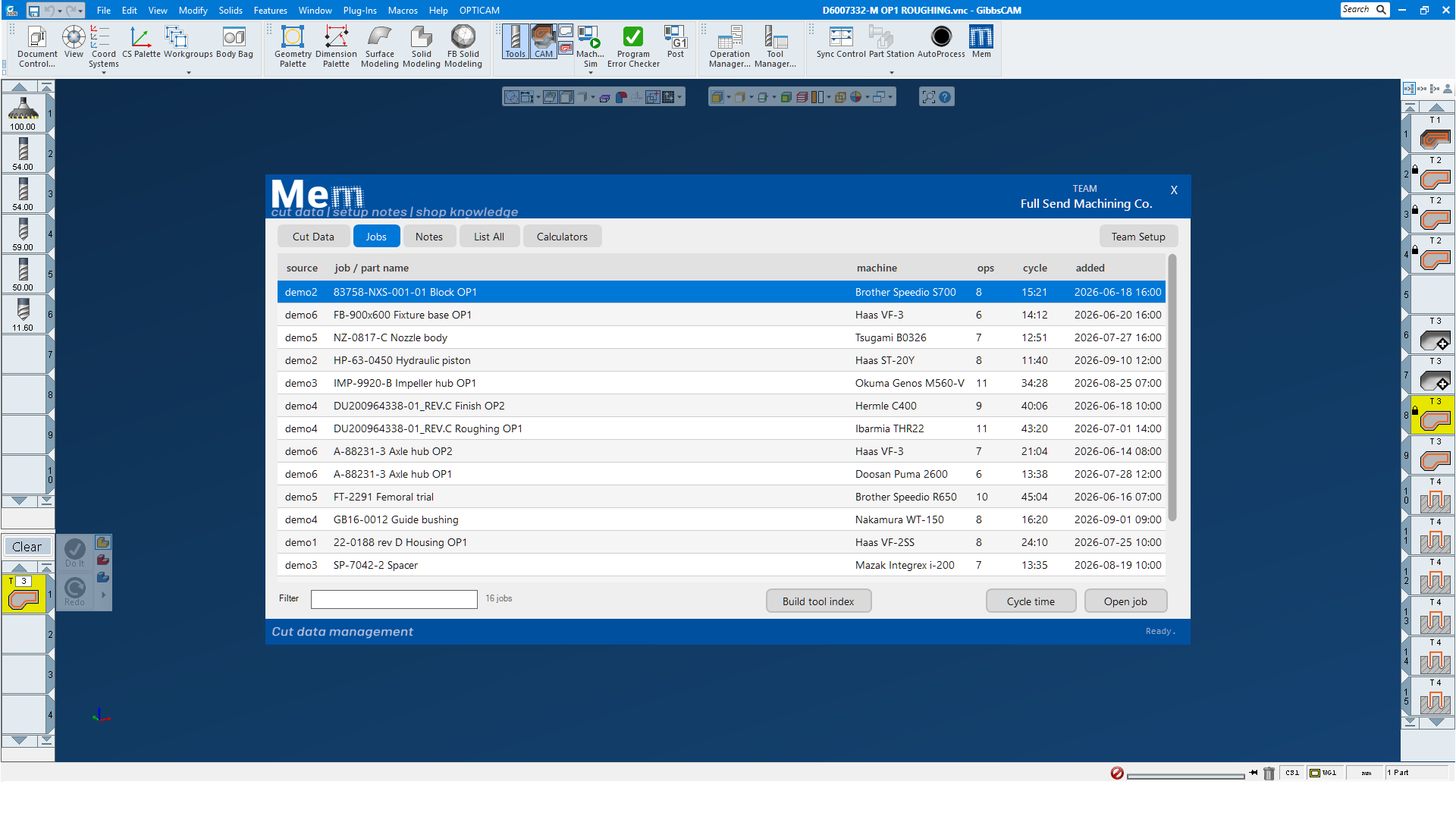Open Solid Modeling palette

(421, 47)
